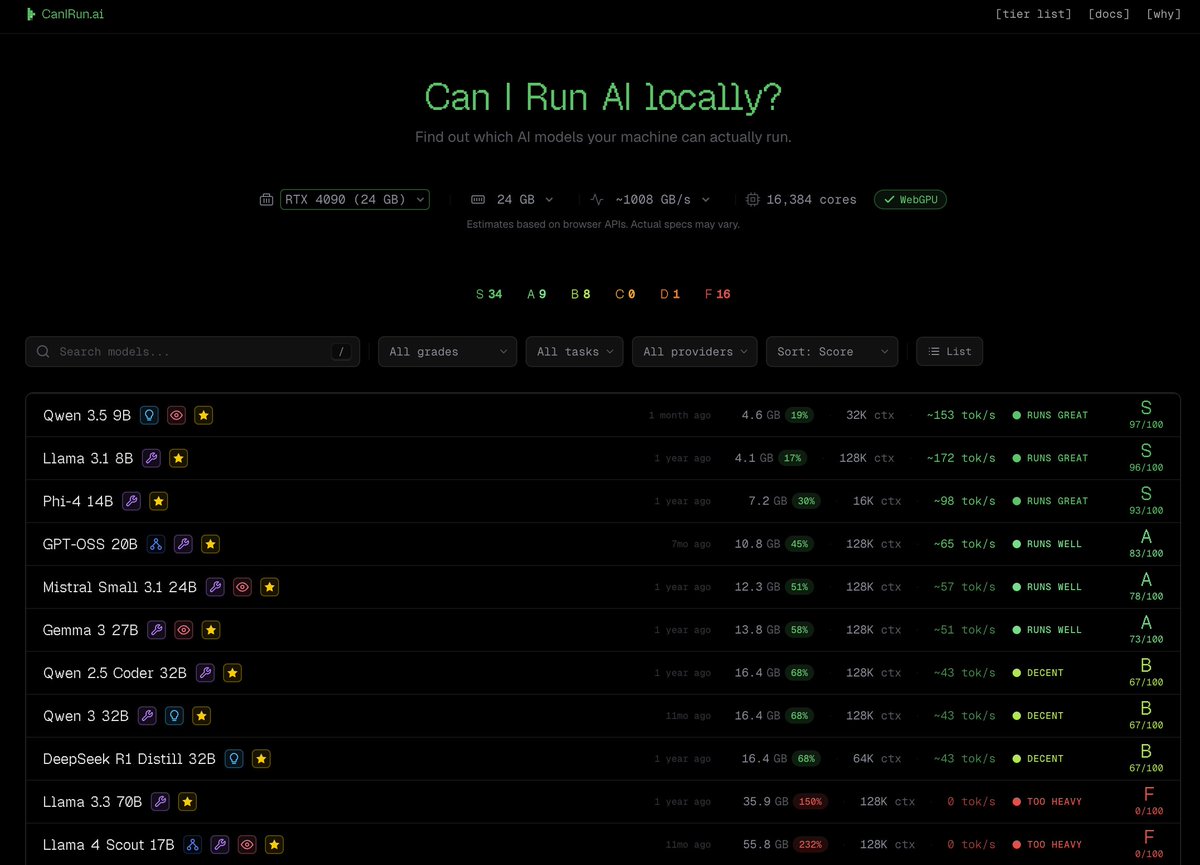
Task: Click the WebGPU status badge
Action: (x=910, y=200)
